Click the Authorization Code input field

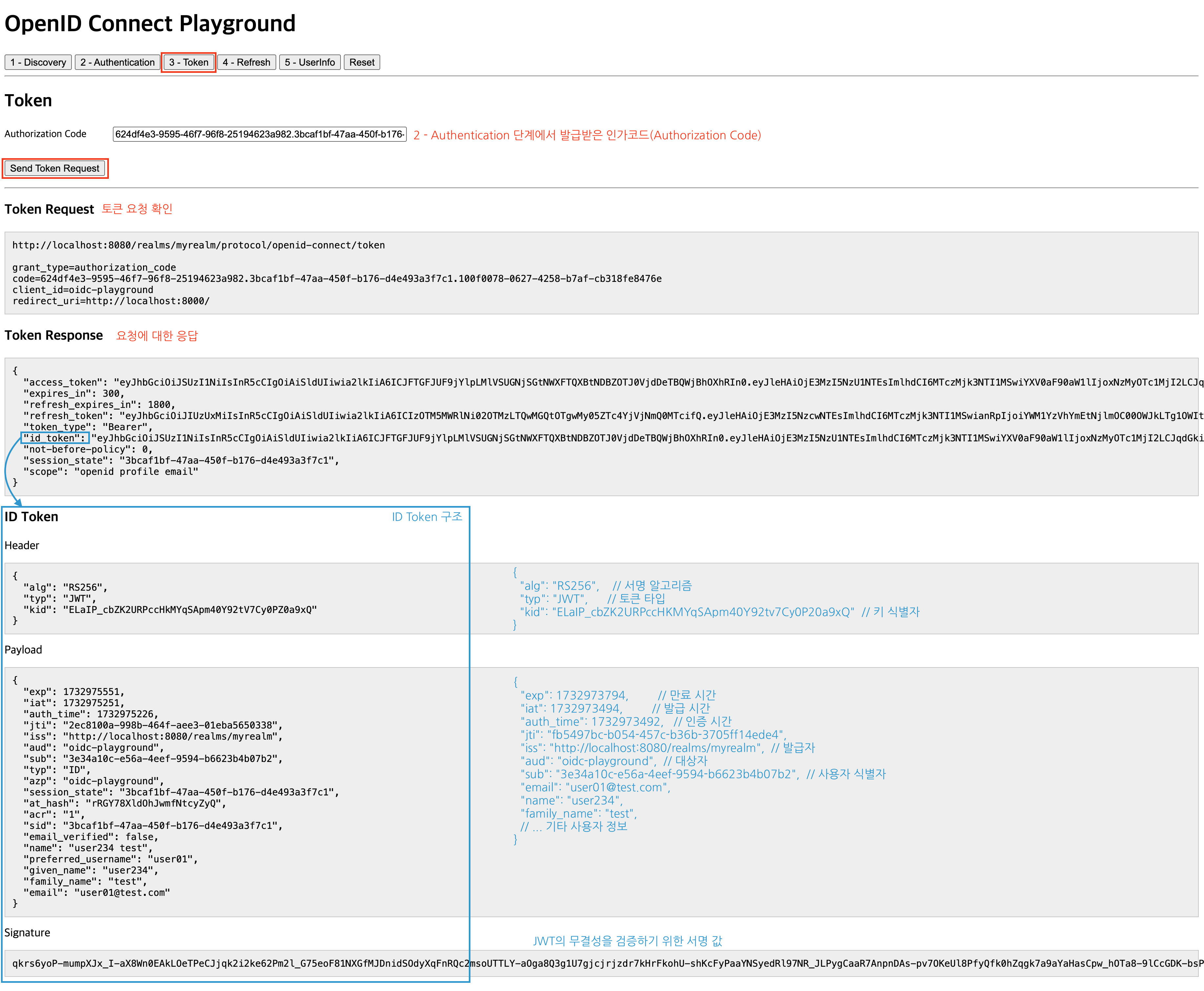(259, 134)
